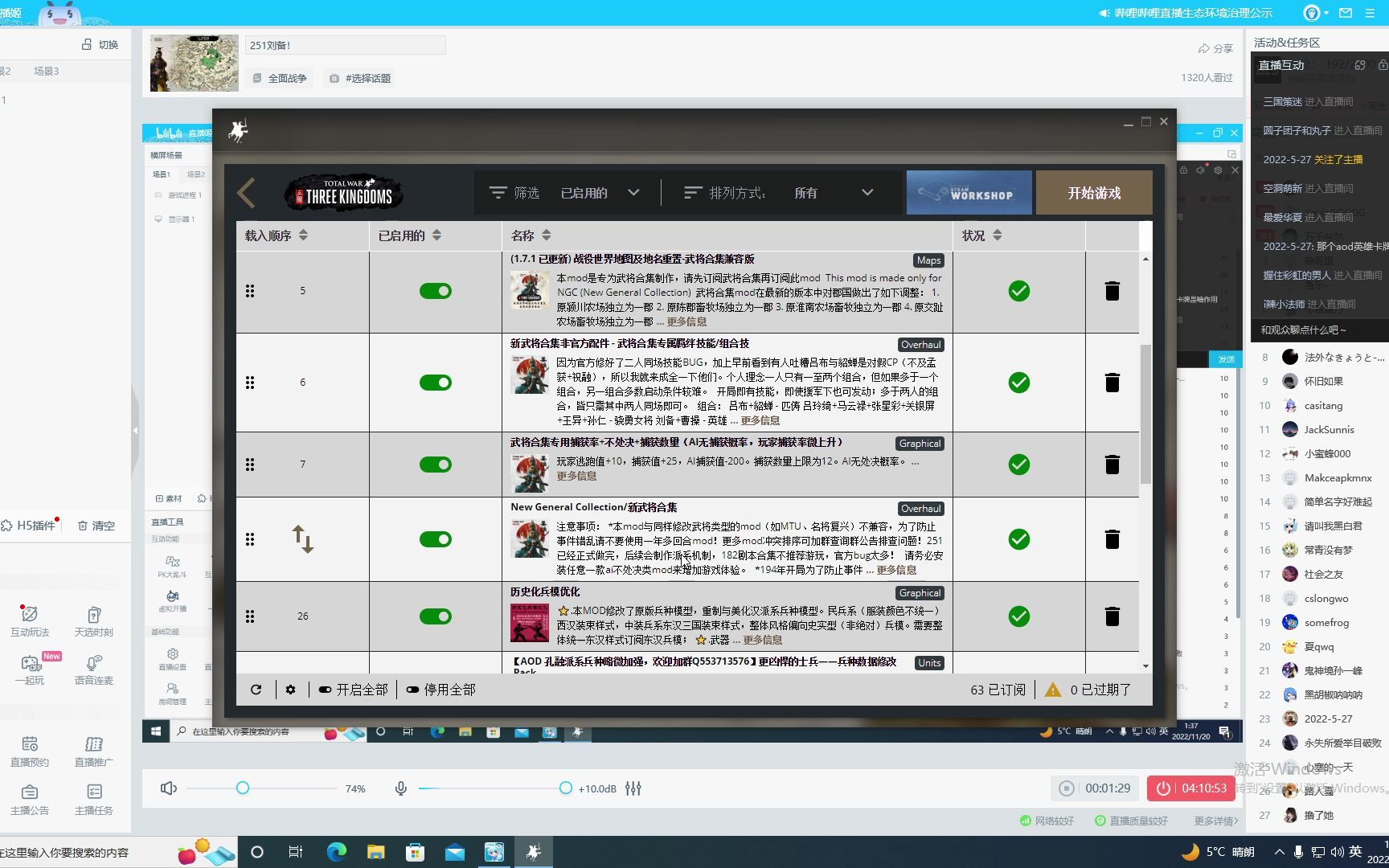Viewport: 1389px width, 868px height.
Task: Delete mod in load order 7
Action: pyautogui.click(x=1112, y=465)
